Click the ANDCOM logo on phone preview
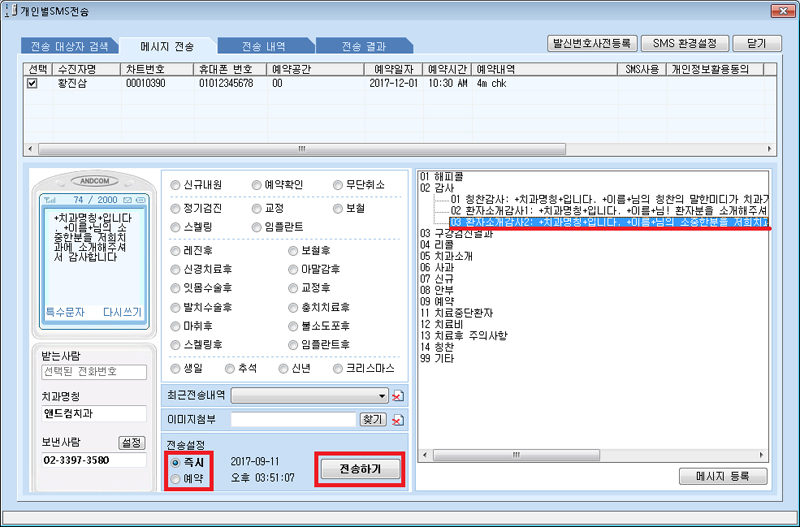The image size is (800, 527). click(x=92, y=182)
